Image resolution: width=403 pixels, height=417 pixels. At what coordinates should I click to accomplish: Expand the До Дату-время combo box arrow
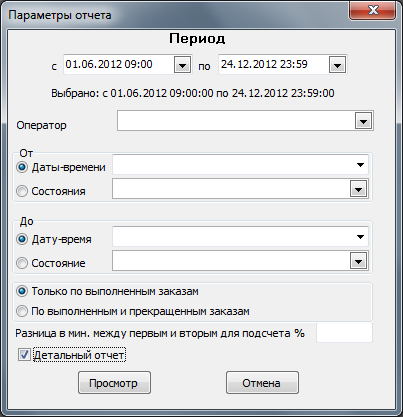click(360, 237)
